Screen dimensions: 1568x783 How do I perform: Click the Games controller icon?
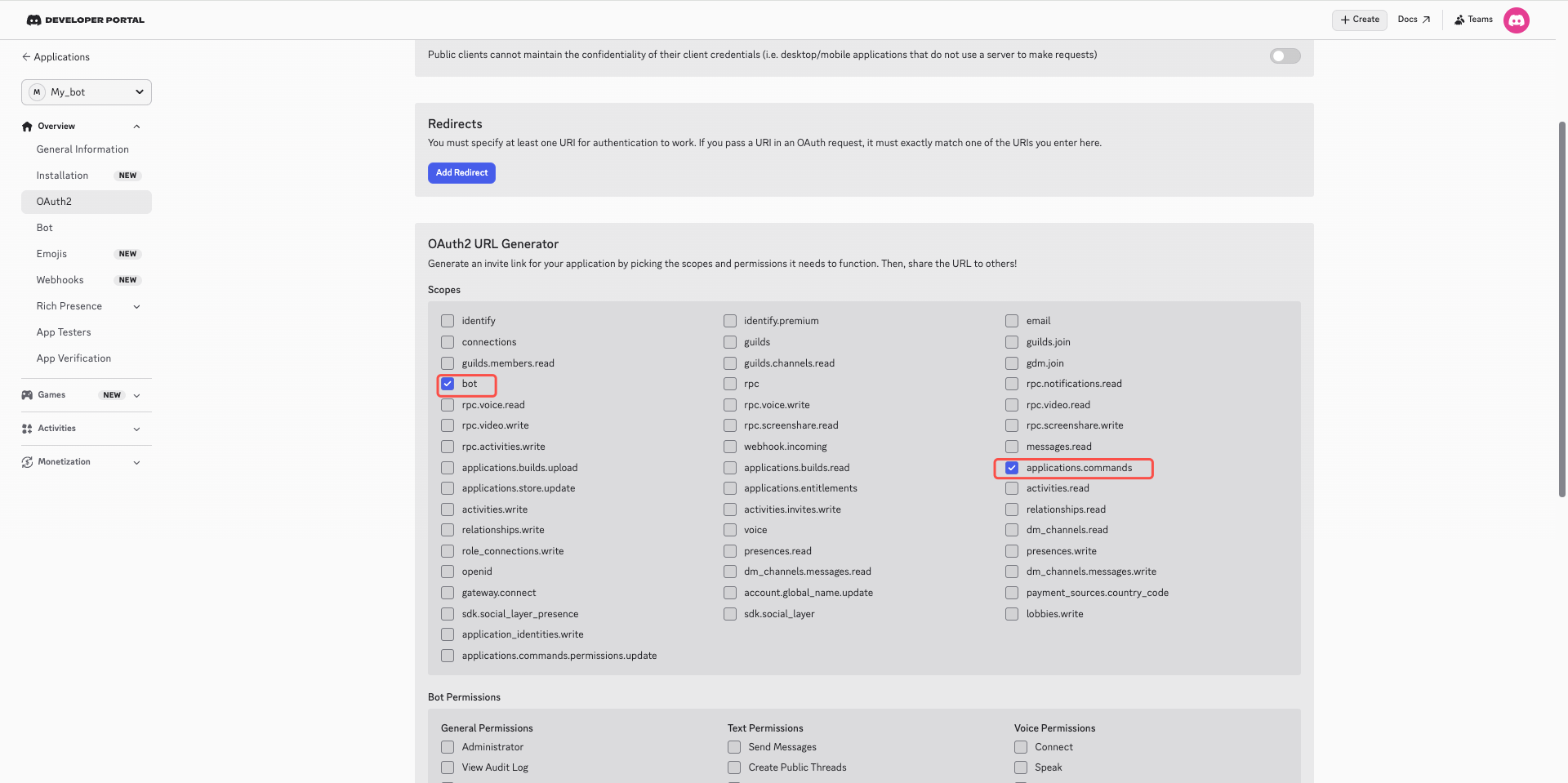point(27,395)
